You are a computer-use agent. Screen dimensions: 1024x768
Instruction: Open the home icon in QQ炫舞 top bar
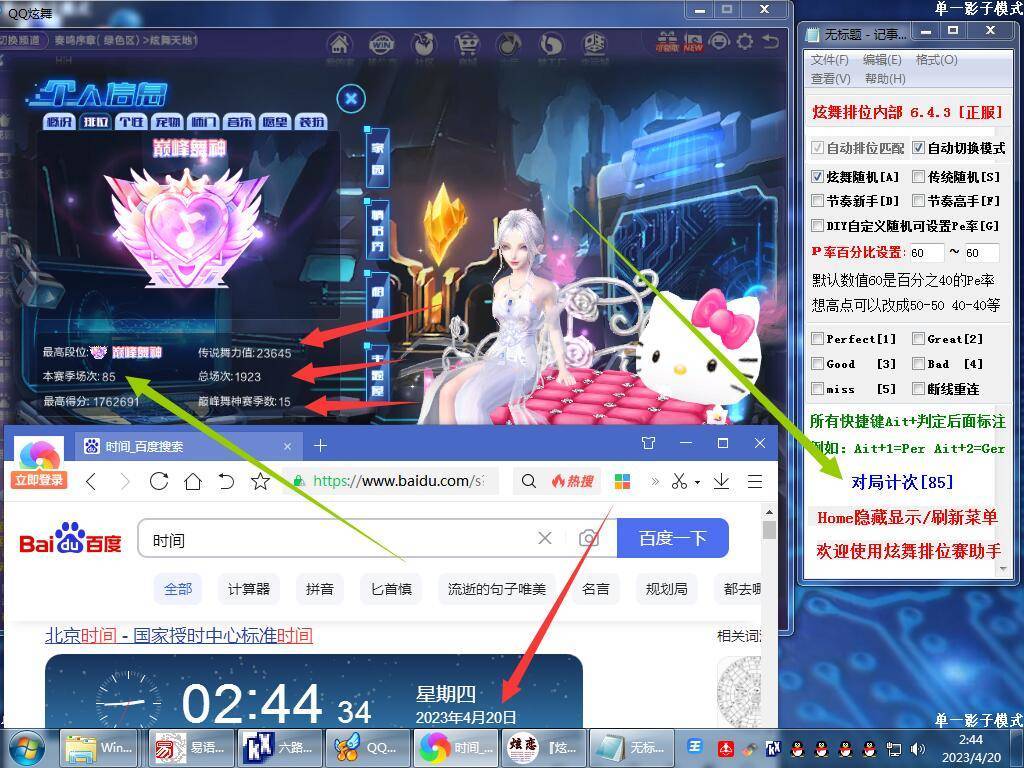[x=340, y=45]
